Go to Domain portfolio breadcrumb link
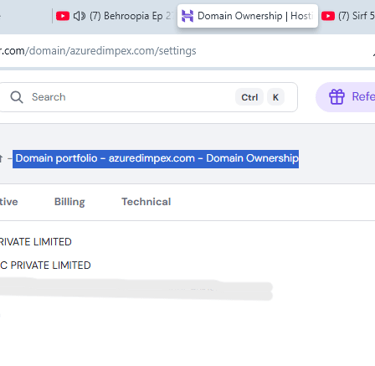 pos(56,158)
